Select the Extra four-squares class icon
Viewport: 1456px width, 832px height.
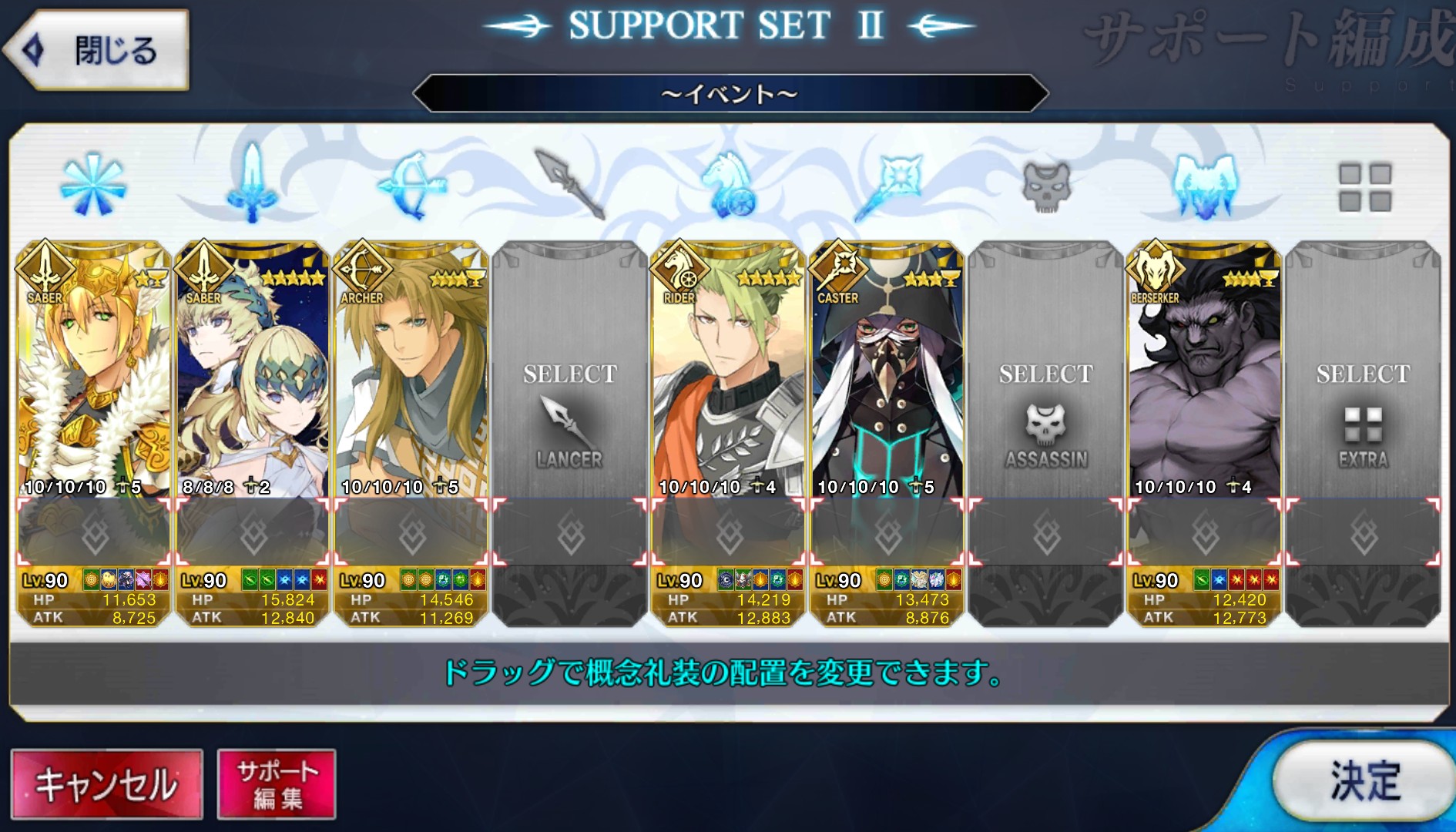(1364, 187)
